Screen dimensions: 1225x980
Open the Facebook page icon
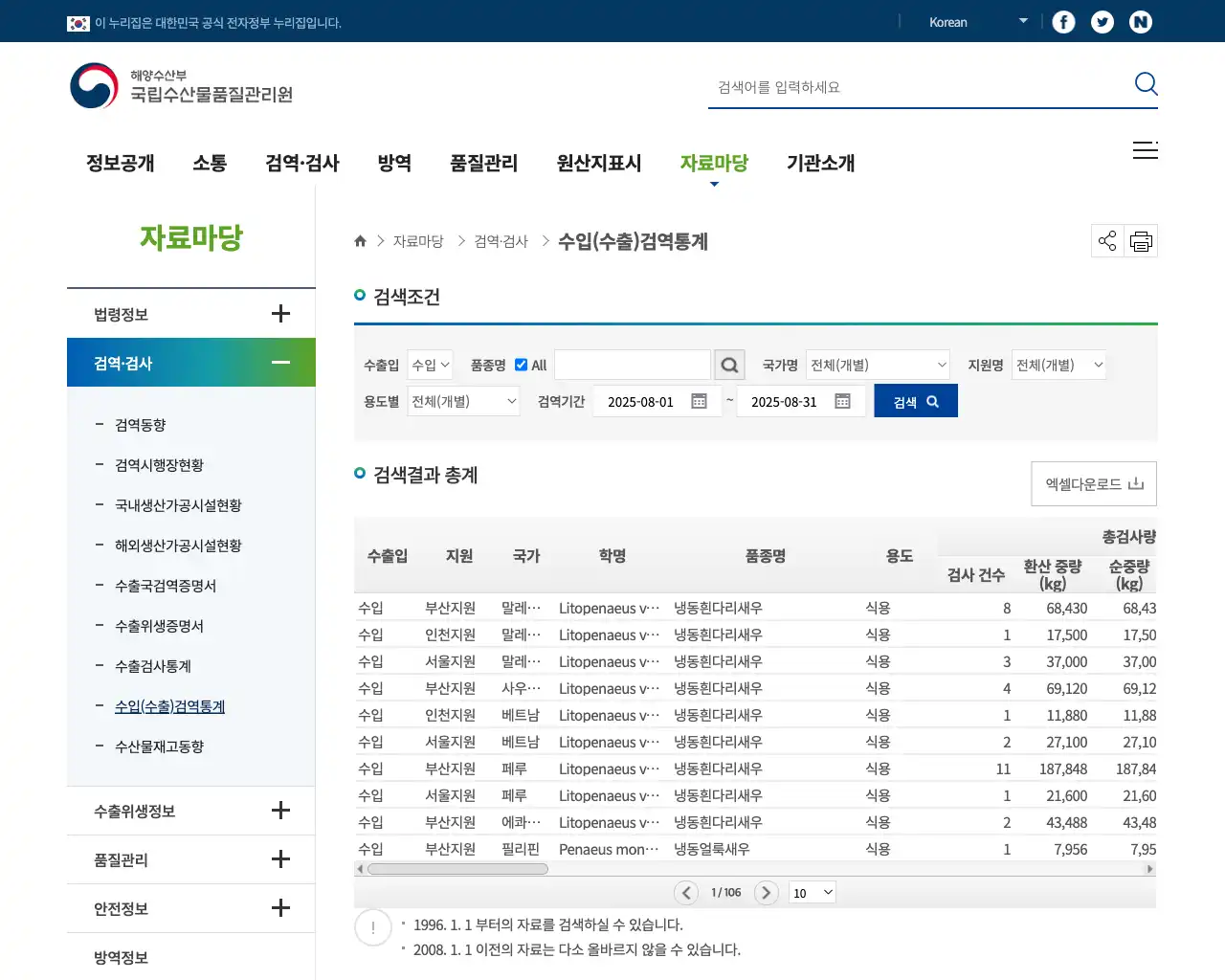(1063, 22)
